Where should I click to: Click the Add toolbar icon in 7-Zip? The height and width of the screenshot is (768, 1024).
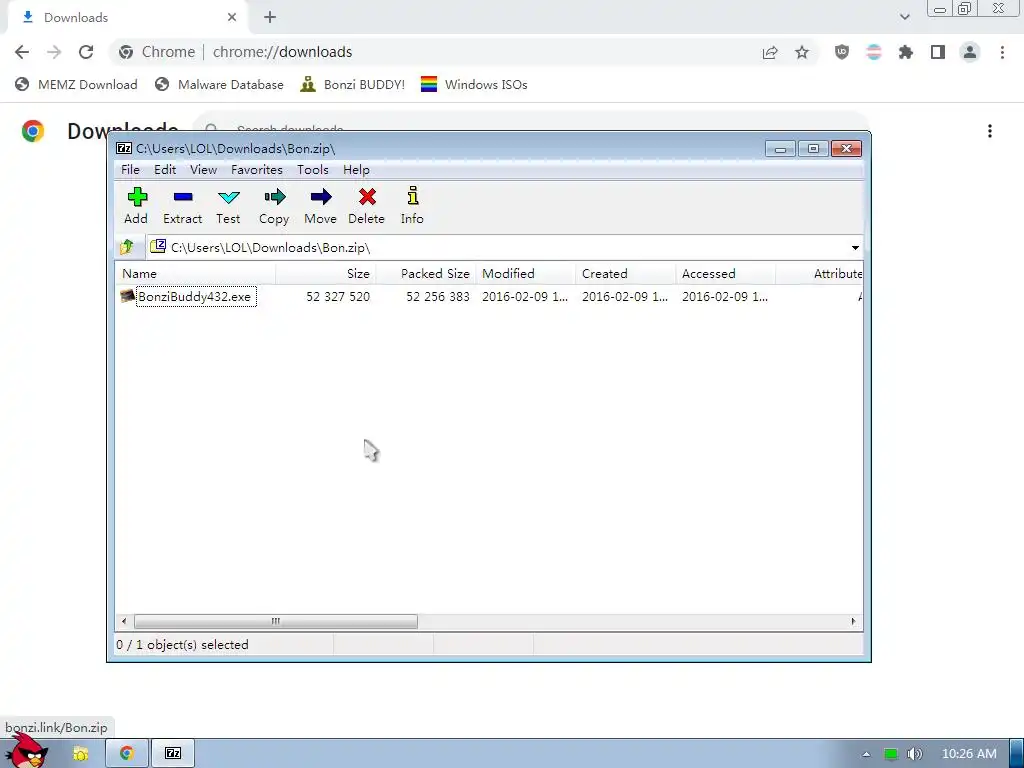click(137, 197)
